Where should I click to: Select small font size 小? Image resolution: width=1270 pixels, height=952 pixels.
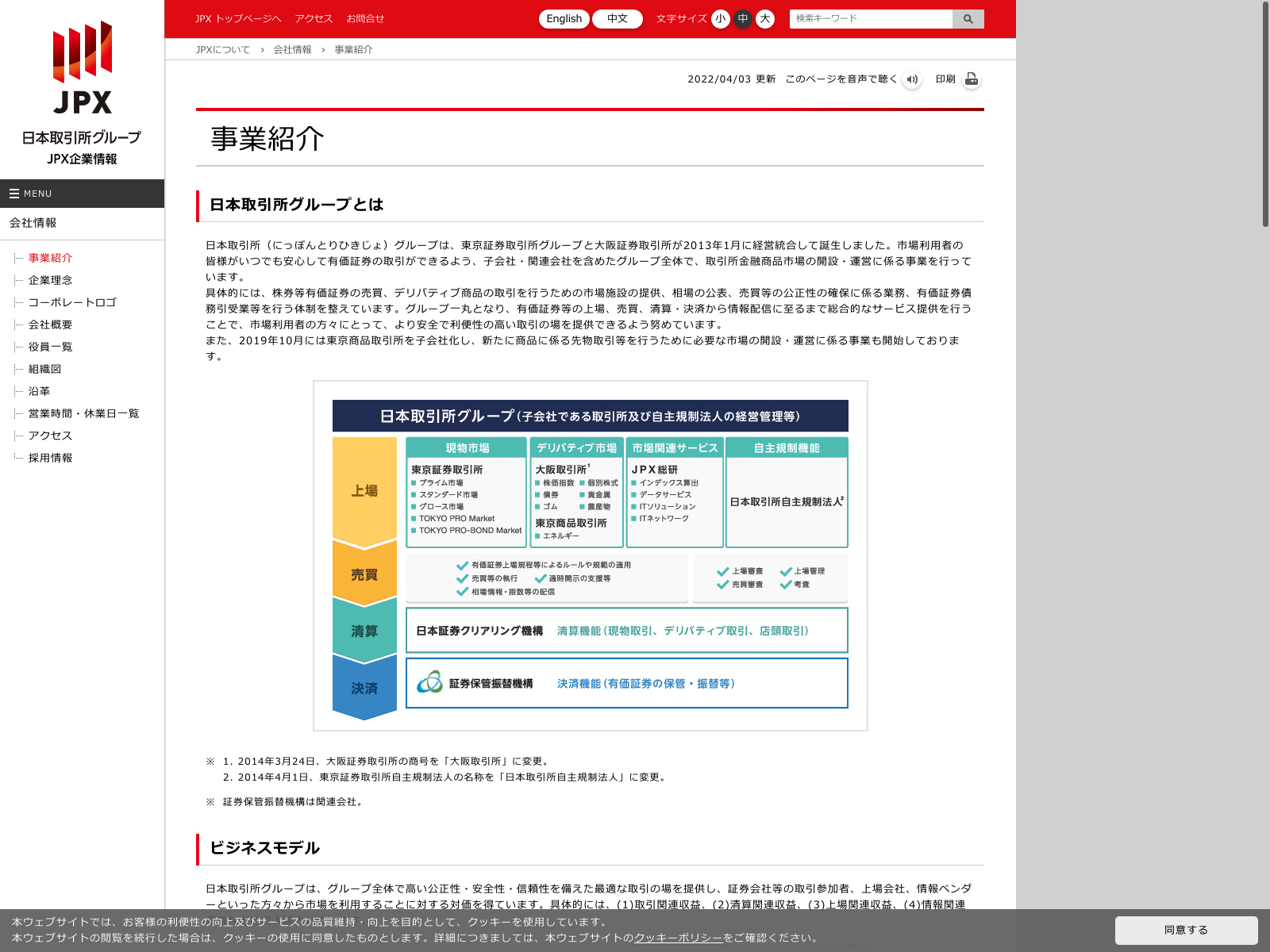720,19
